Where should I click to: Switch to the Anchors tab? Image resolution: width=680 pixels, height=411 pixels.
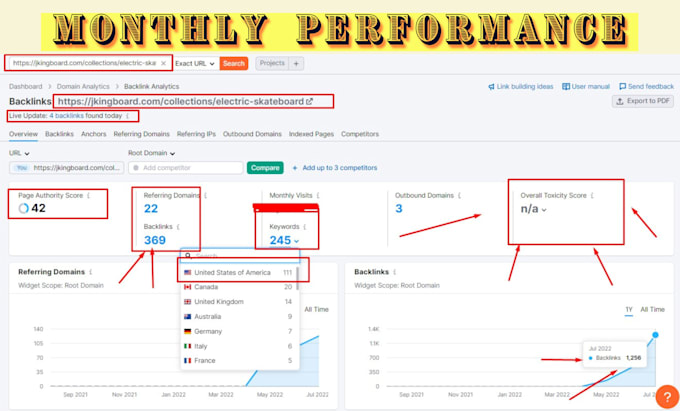94,134
